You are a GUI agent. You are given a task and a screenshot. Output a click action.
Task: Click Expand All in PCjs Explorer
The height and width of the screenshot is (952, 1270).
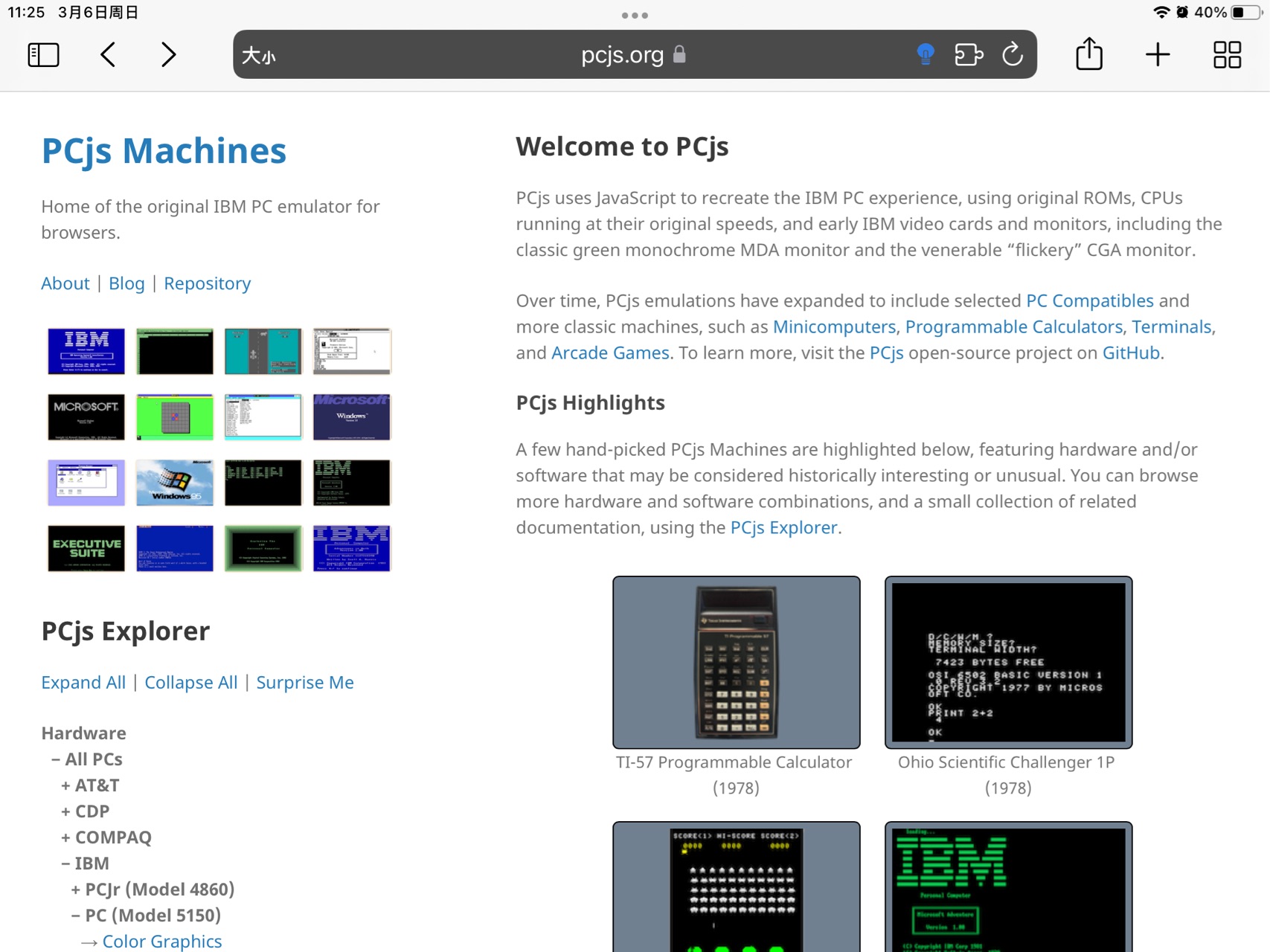pos(83,683)
